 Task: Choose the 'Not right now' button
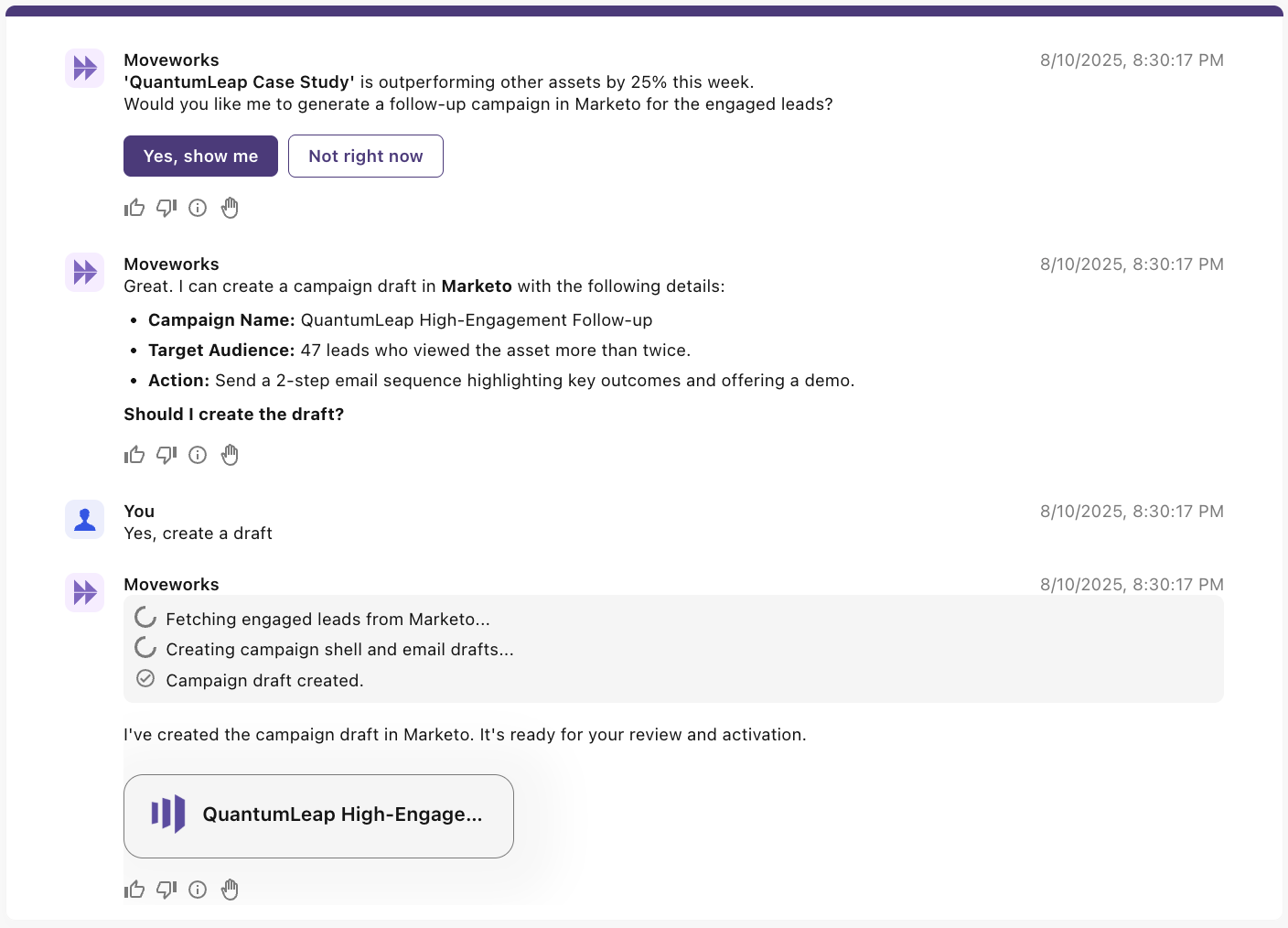(x=366, y=156)
